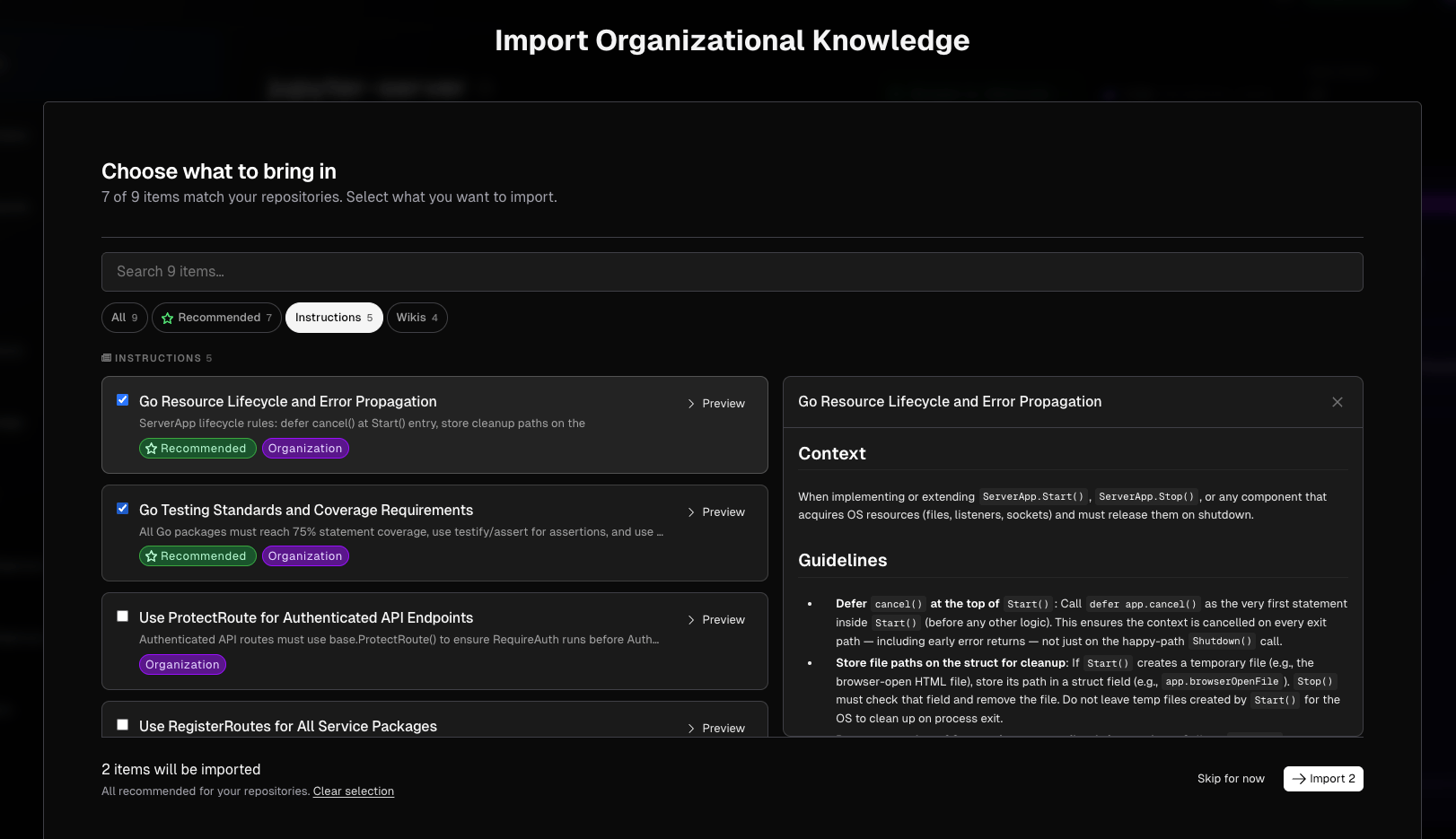This screenshot has height=839, width=1456.
Task: Click the Go Testing Standards card title
Action: click(306, 510)
